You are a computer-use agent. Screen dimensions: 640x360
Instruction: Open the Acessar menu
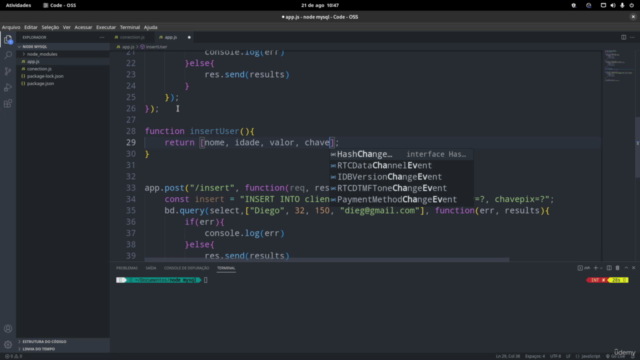point(83,27)
